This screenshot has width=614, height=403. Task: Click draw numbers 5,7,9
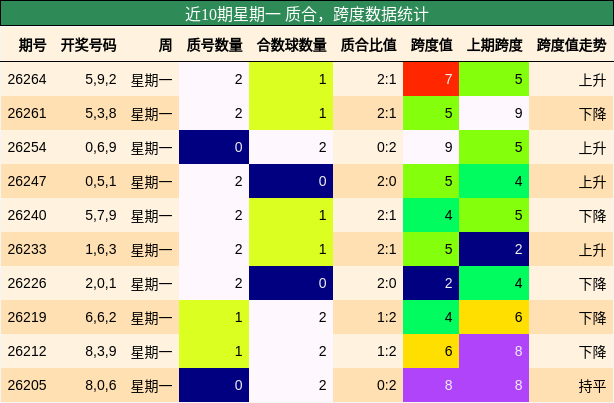pos(101,215)
